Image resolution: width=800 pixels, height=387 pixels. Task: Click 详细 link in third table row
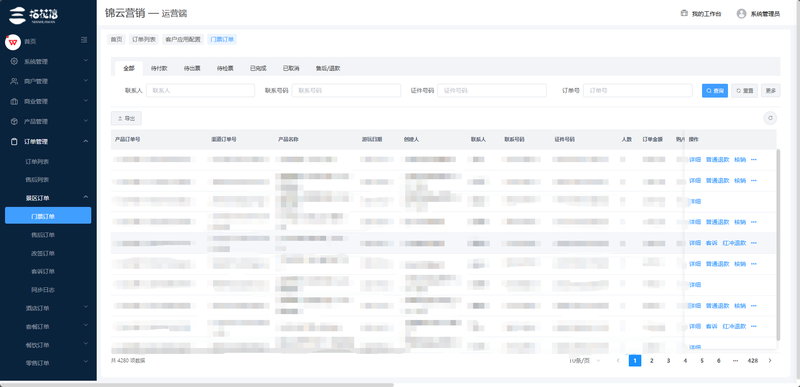(x=695, y=201)
